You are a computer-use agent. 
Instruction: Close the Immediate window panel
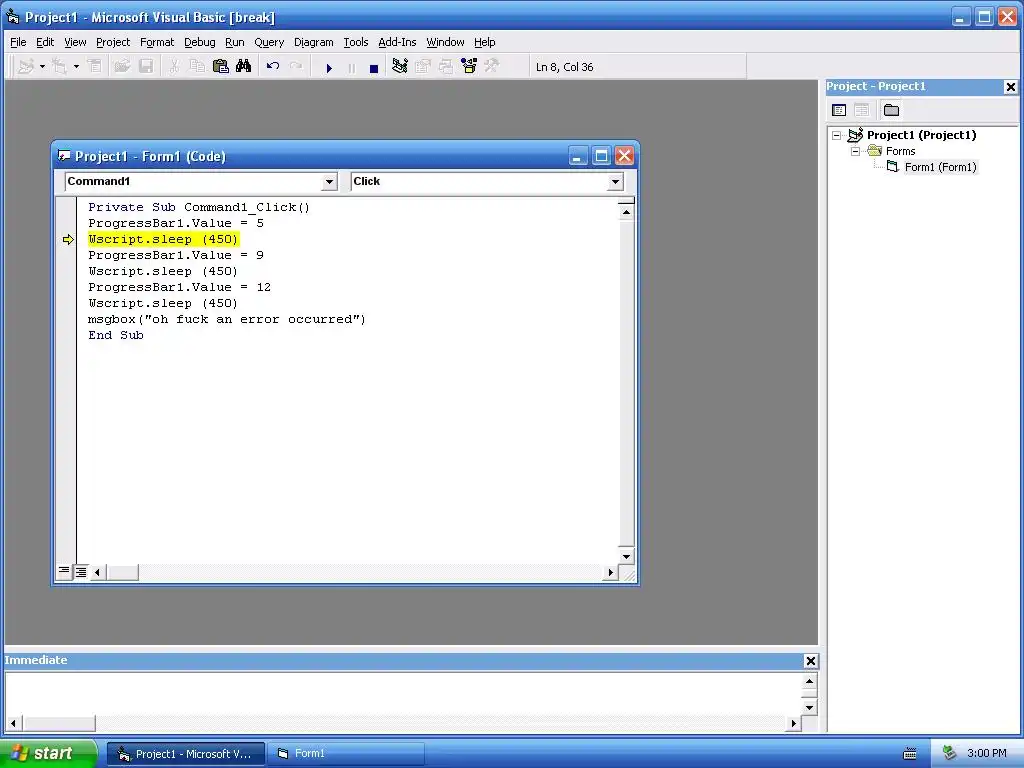810,661
